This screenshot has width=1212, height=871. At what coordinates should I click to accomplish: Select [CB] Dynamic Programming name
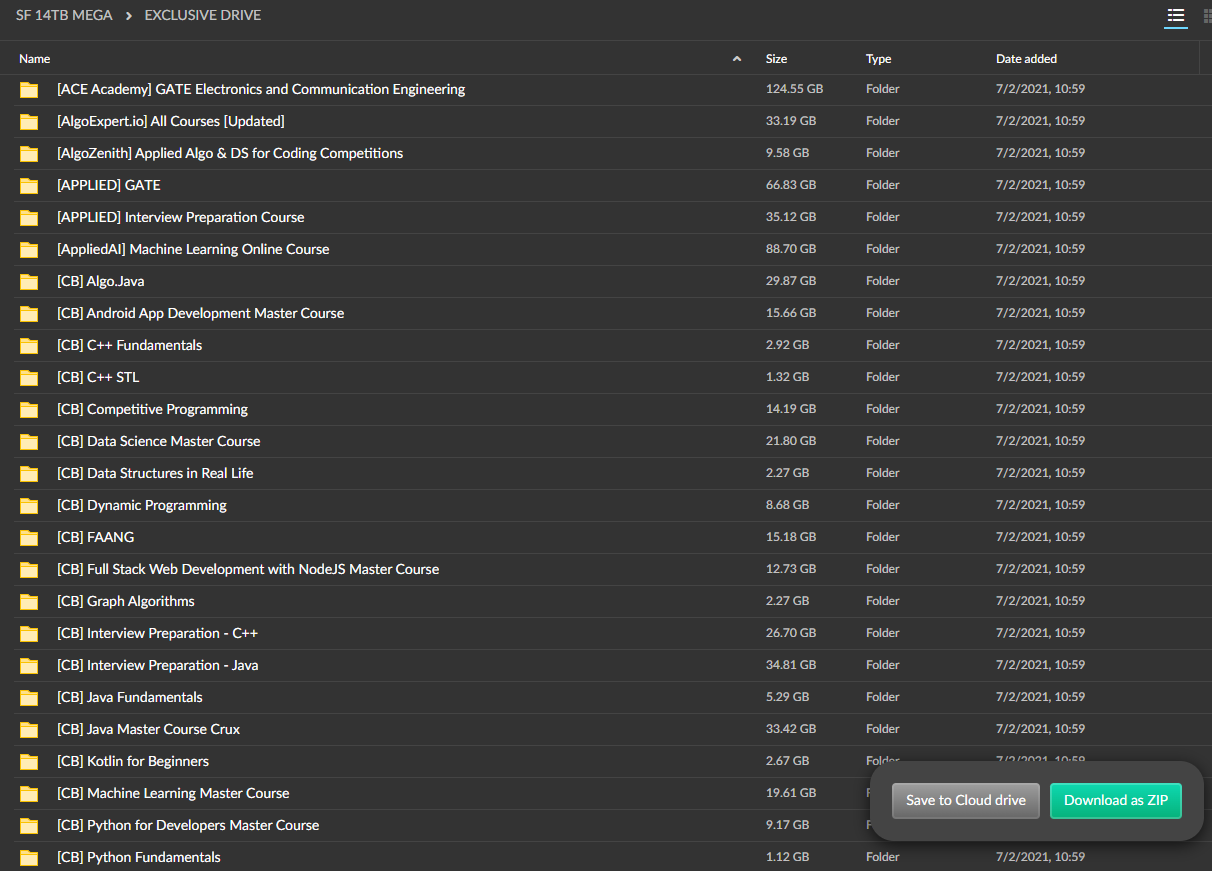142,505
